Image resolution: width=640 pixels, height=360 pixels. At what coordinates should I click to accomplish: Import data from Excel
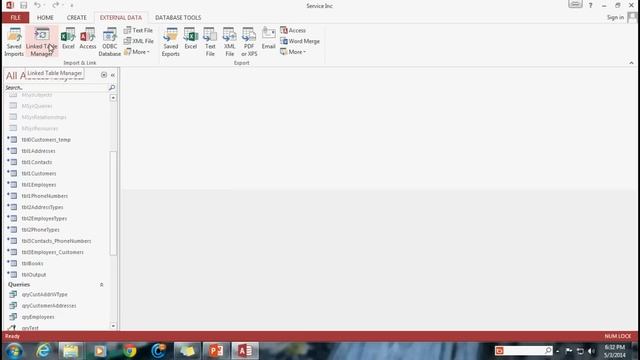pyautogui.click(x=68, y=39)
